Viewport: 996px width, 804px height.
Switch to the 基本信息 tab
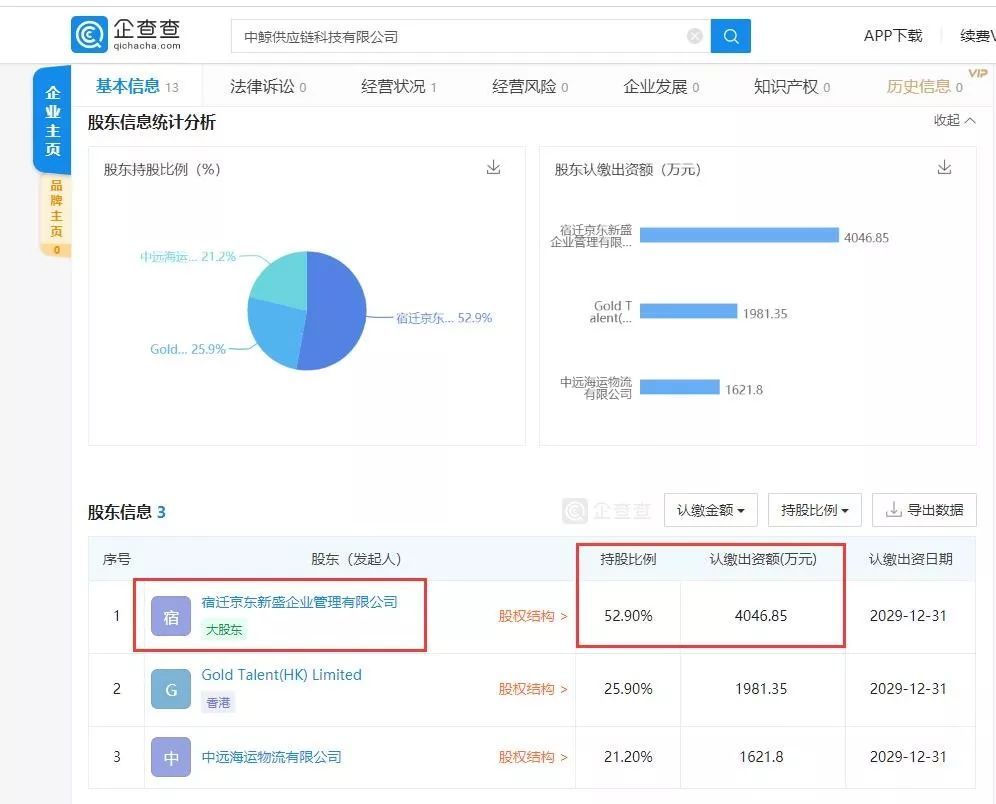click(x=137, y=86)
